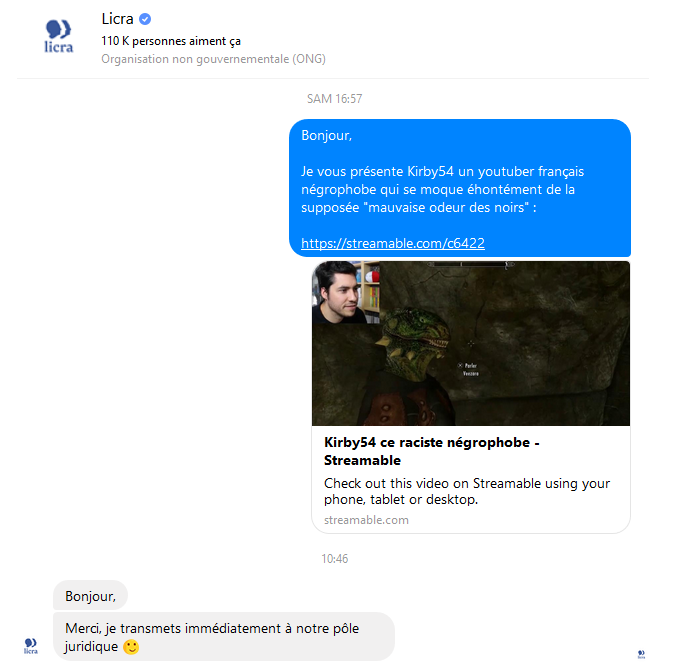The width and height of the screenshot is (679, 671).
Task: Click the smiley emoji in Licra's reply
Action: [131, 647]
